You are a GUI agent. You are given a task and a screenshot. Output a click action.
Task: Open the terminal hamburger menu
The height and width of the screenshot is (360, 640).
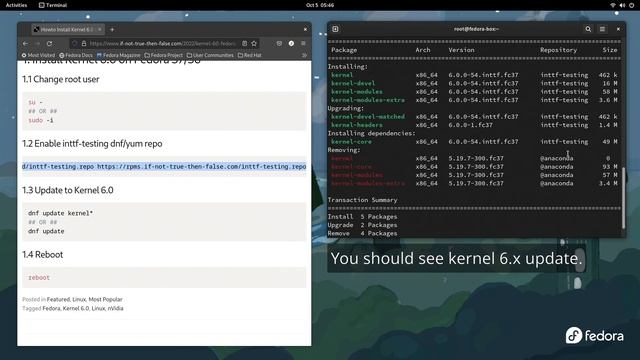tap(602, 29)
